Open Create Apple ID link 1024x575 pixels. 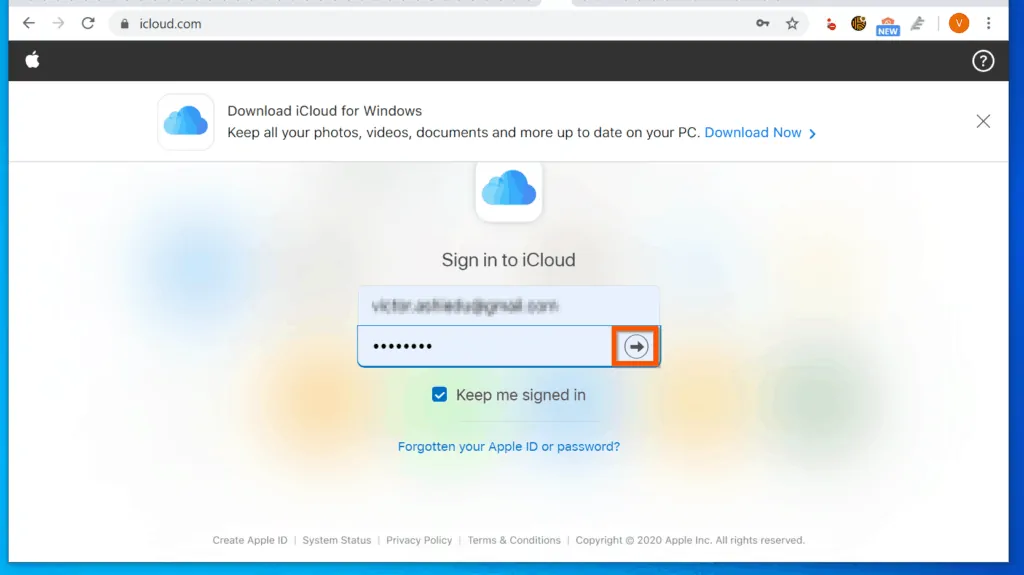click(x=249, y=540)
